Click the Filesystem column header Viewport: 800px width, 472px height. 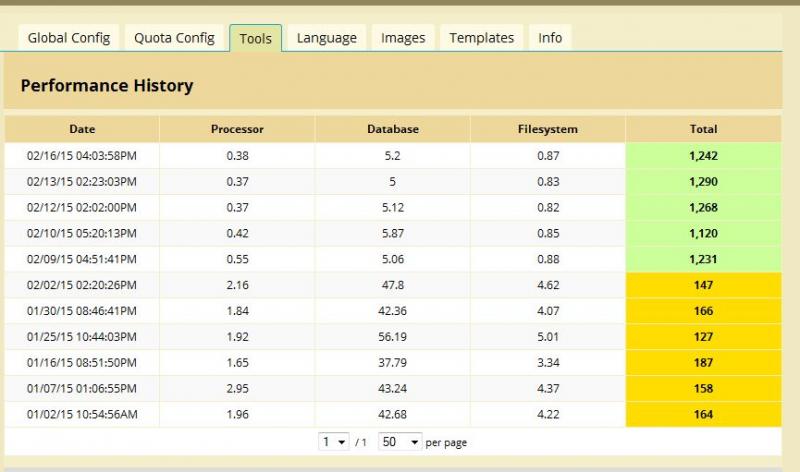548,129
